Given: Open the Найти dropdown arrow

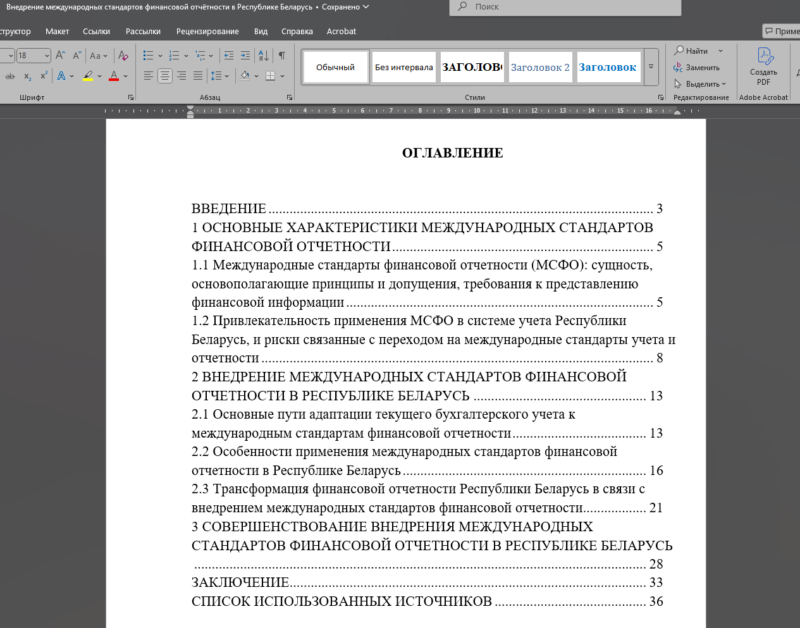Looking at the screenshot, I should 720,51.
